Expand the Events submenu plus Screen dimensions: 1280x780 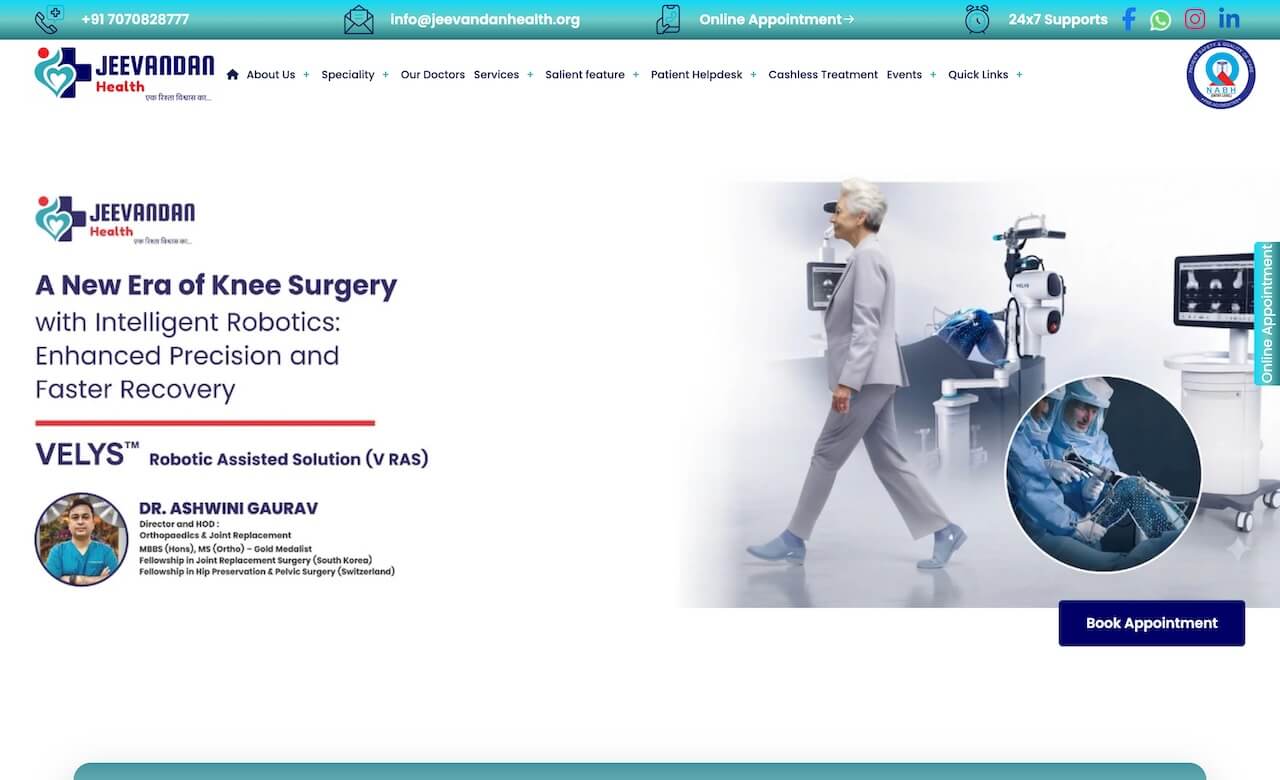[x=933, y=75]
